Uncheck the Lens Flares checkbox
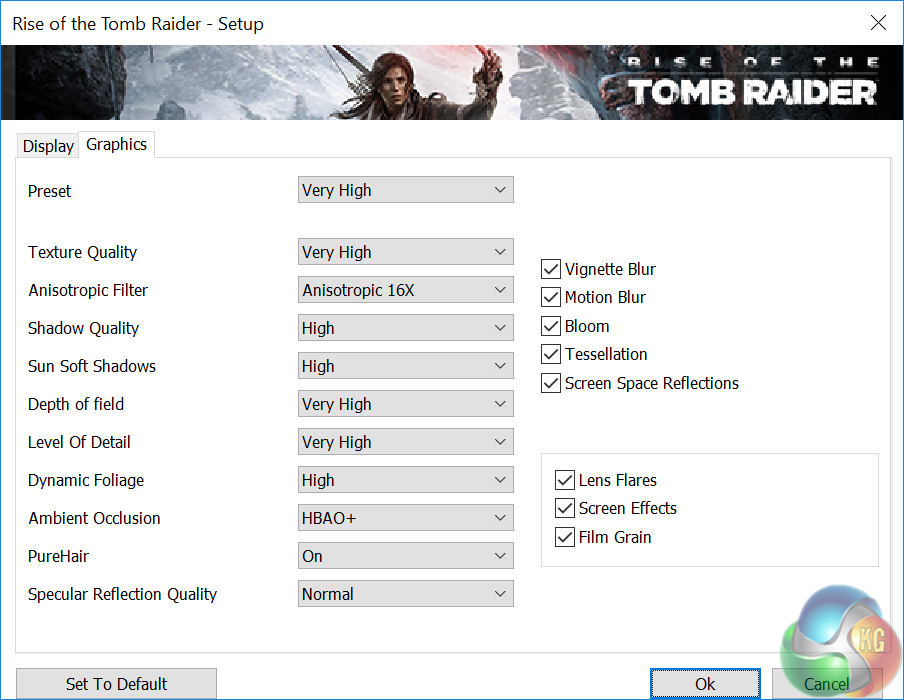 point(565,480)
